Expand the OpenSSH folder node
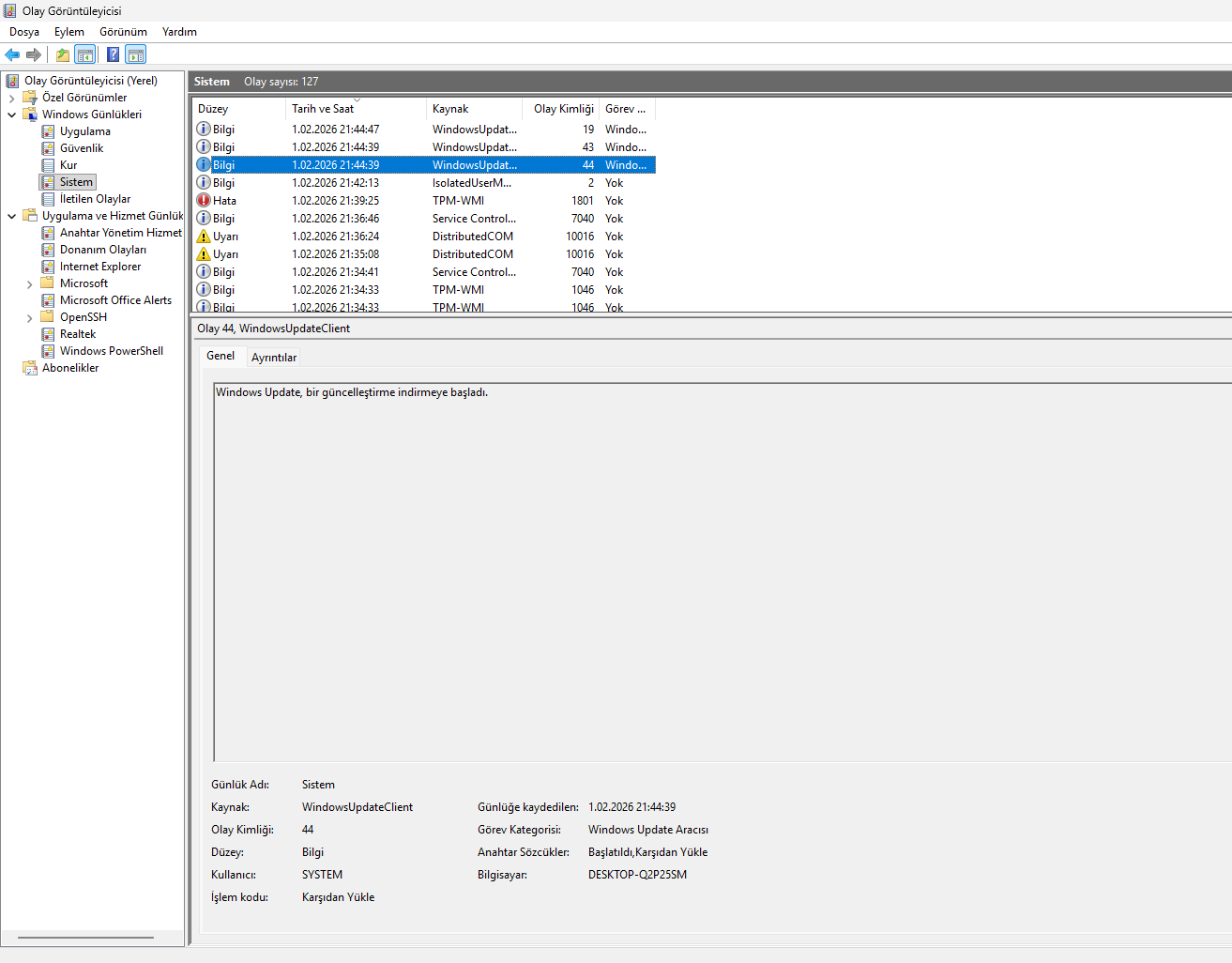The height and width of the screenshot is (963, 1232). (29, 317)
